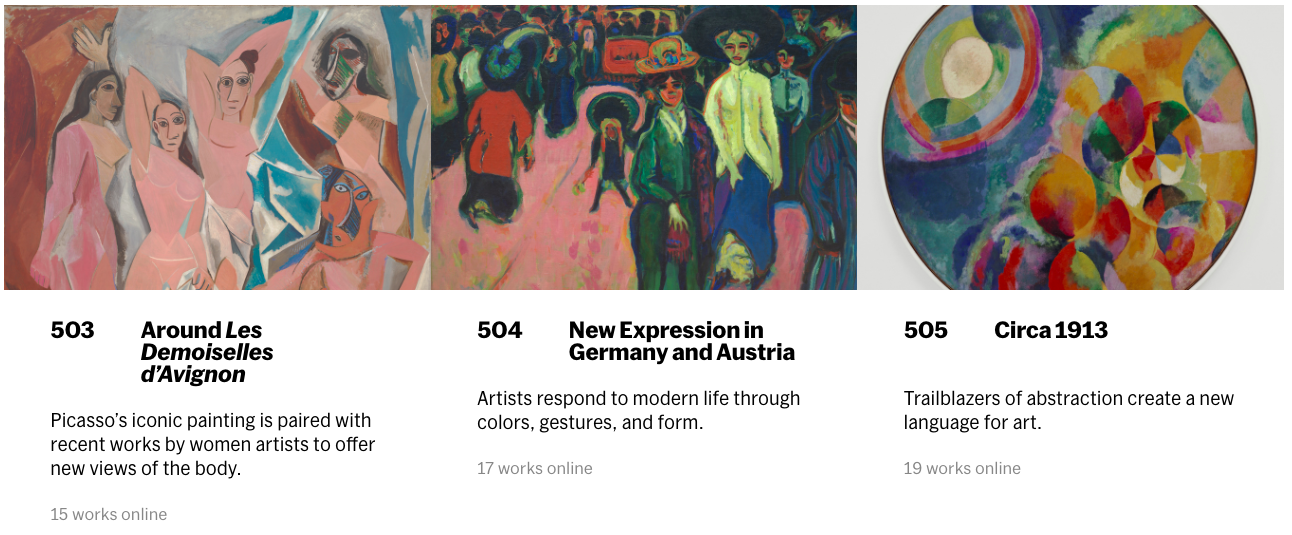Open the German street scene painting thumbnail
The image size is (1292, 535).
coord(644,148)
